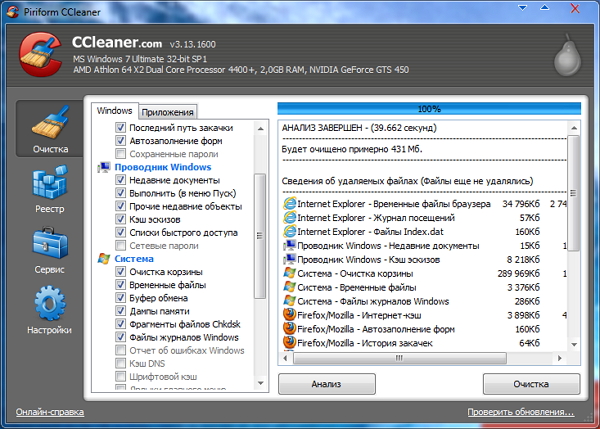The image size is (600, 429).
Task: Toggle Дампы памяти checkbox
Action: tap(121, 311)
